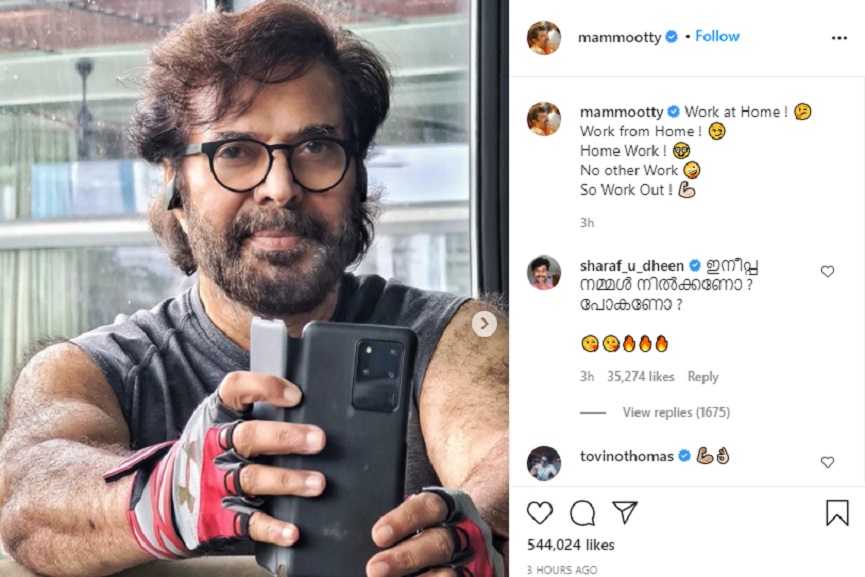The image size is (865, 577).
Task: Like the post with the heart icon
Action: point(540,512)
